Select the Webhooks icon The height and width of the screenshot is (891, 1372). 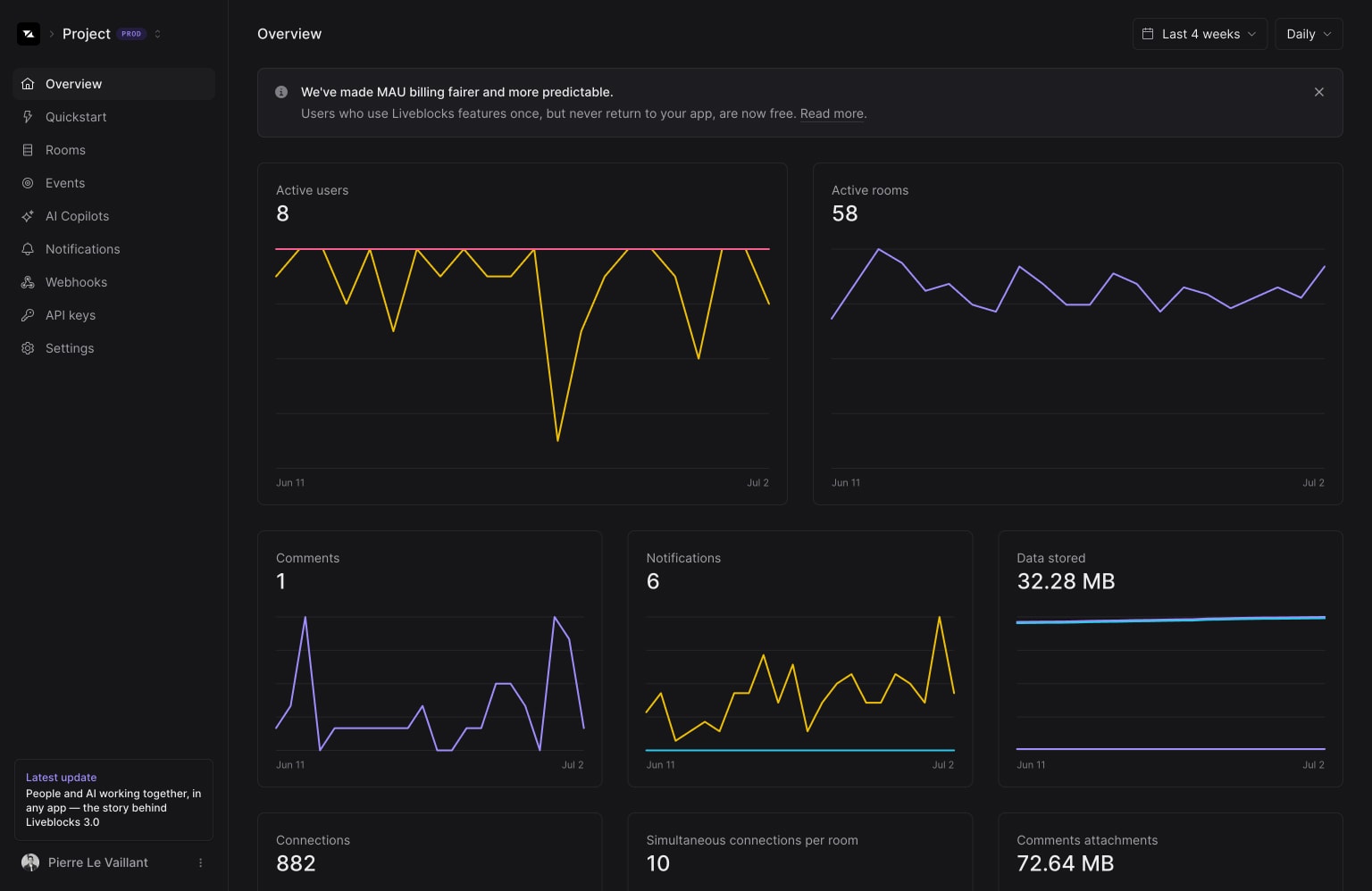click(x=28, y=282)
